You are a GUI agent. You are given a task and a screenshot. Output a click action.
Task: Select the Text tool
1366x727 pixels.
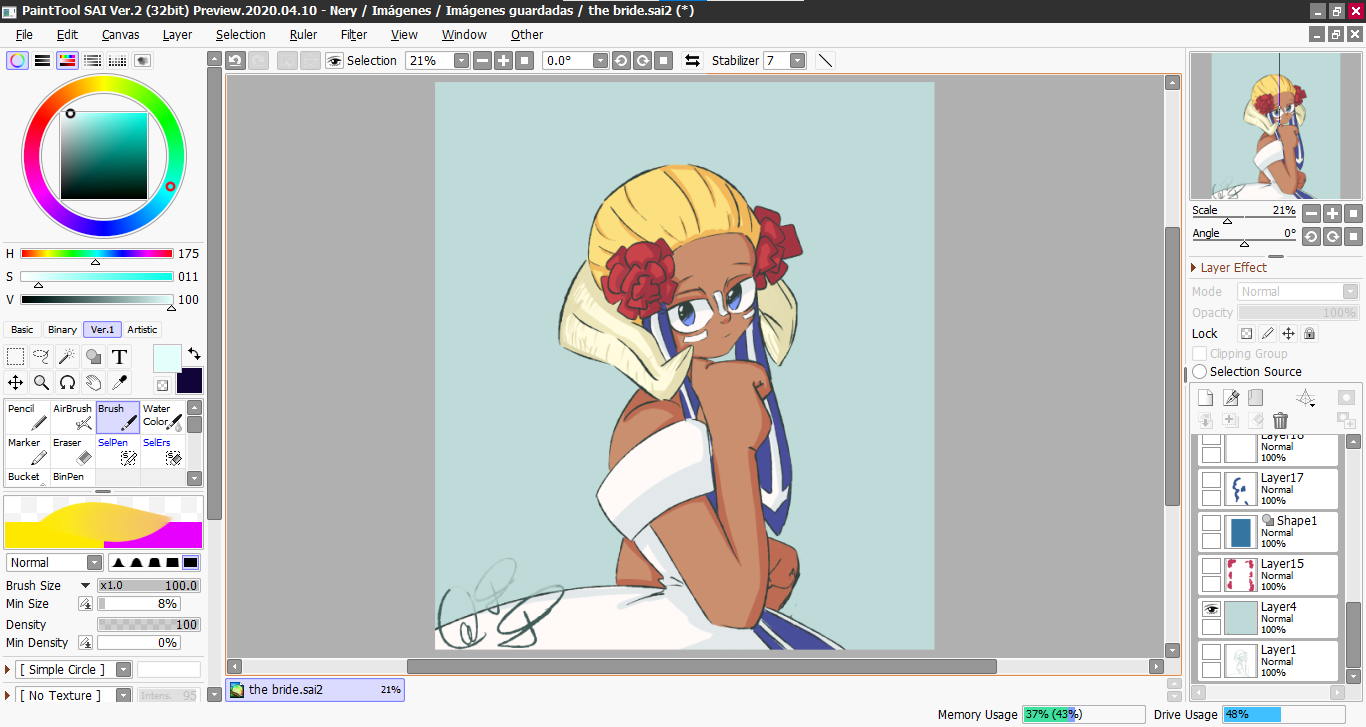pyautogui.click(x=119, y=356)
